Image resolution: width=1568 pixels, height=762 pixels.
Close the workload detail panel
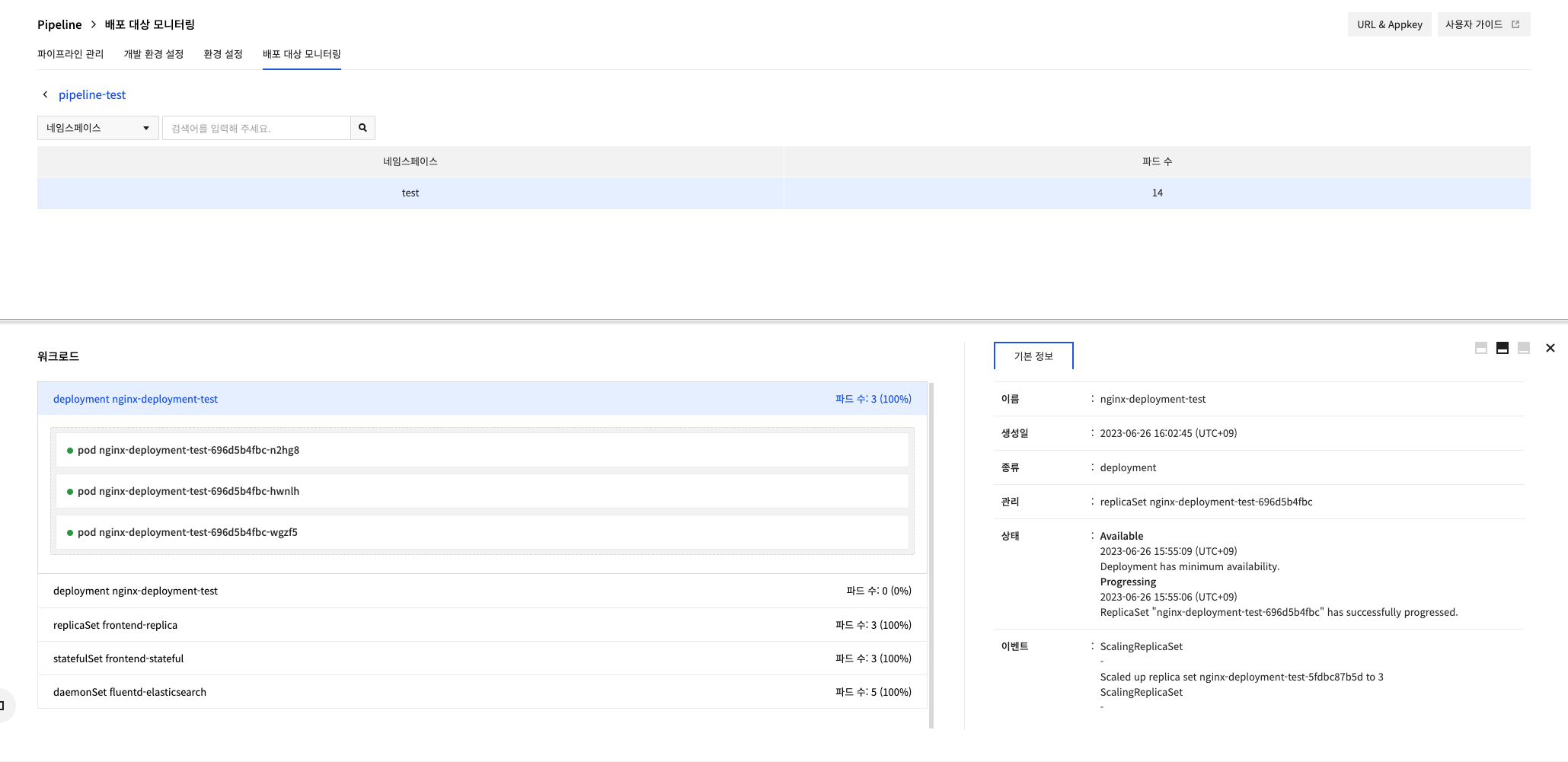tap(1550, 348)
